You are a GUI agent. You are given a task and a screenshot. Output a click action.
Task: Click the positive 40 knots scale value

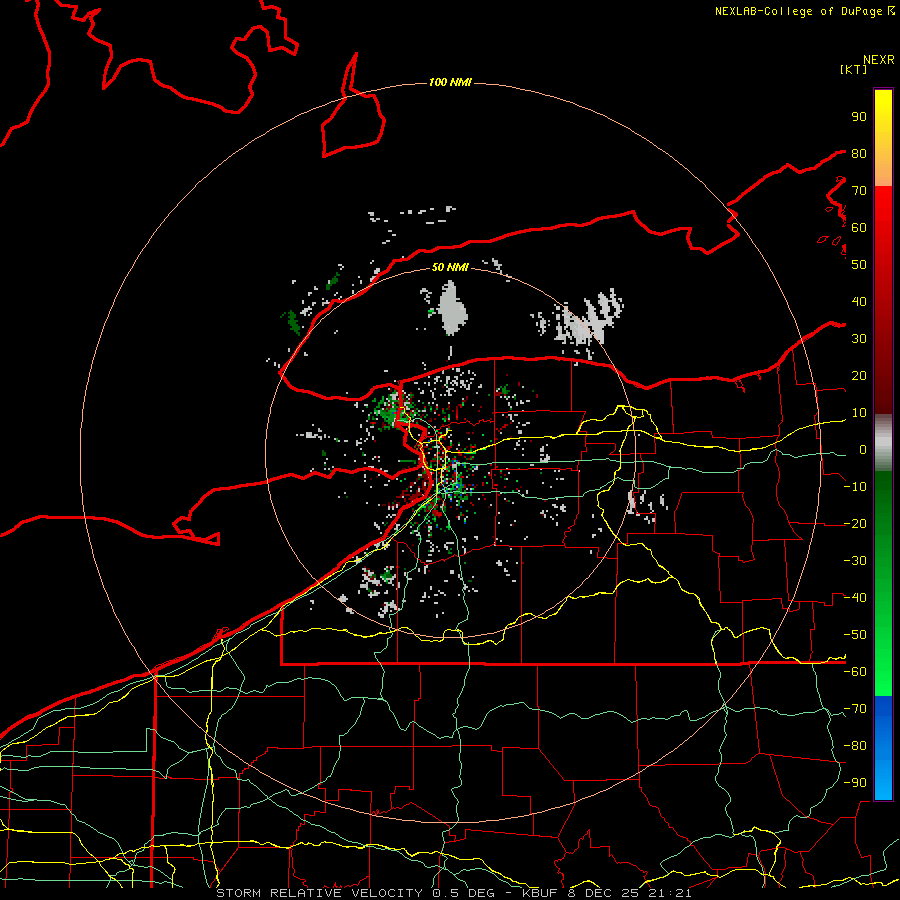859,302
